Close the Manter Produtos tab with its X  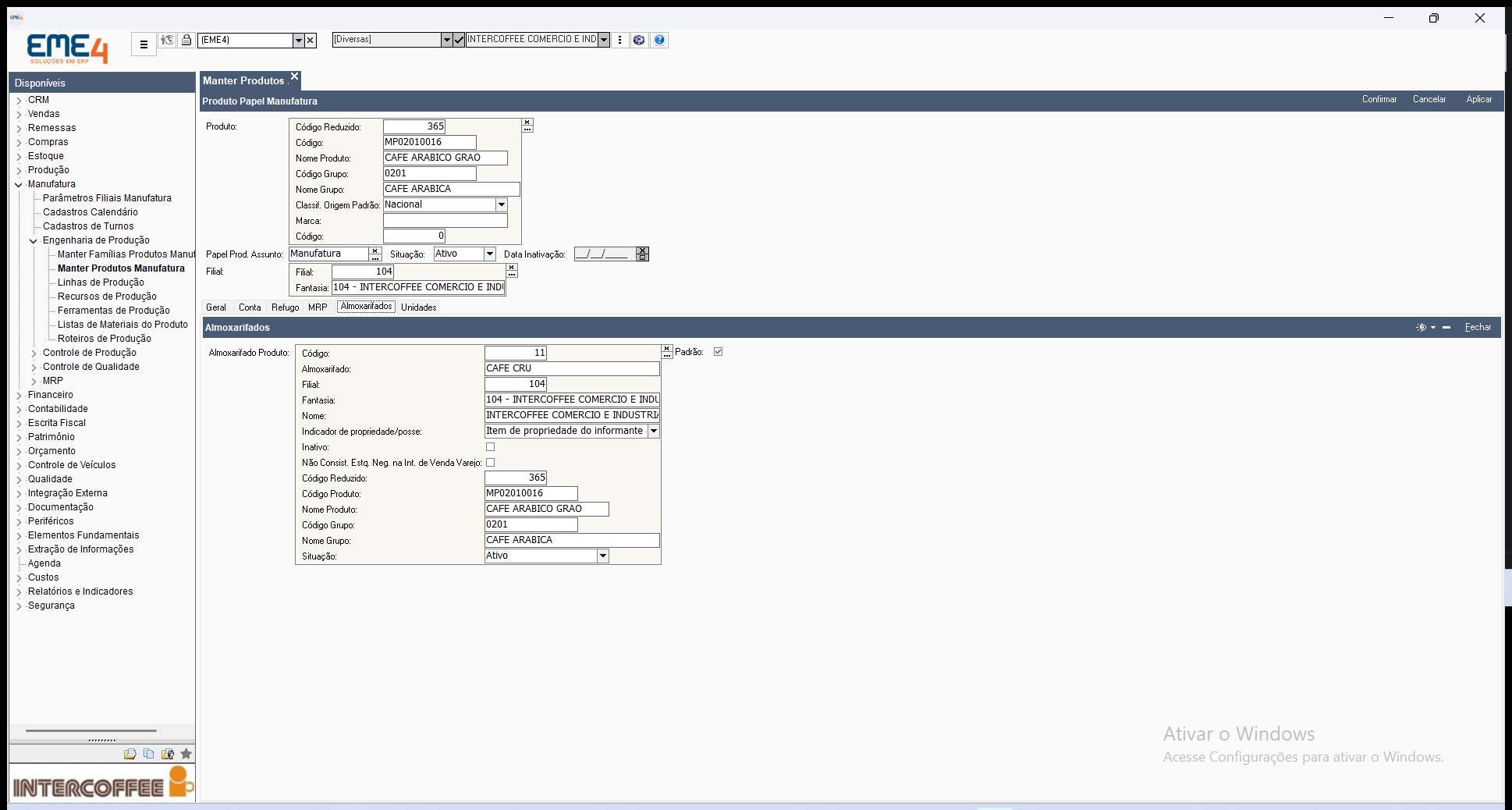click(294, 76)
